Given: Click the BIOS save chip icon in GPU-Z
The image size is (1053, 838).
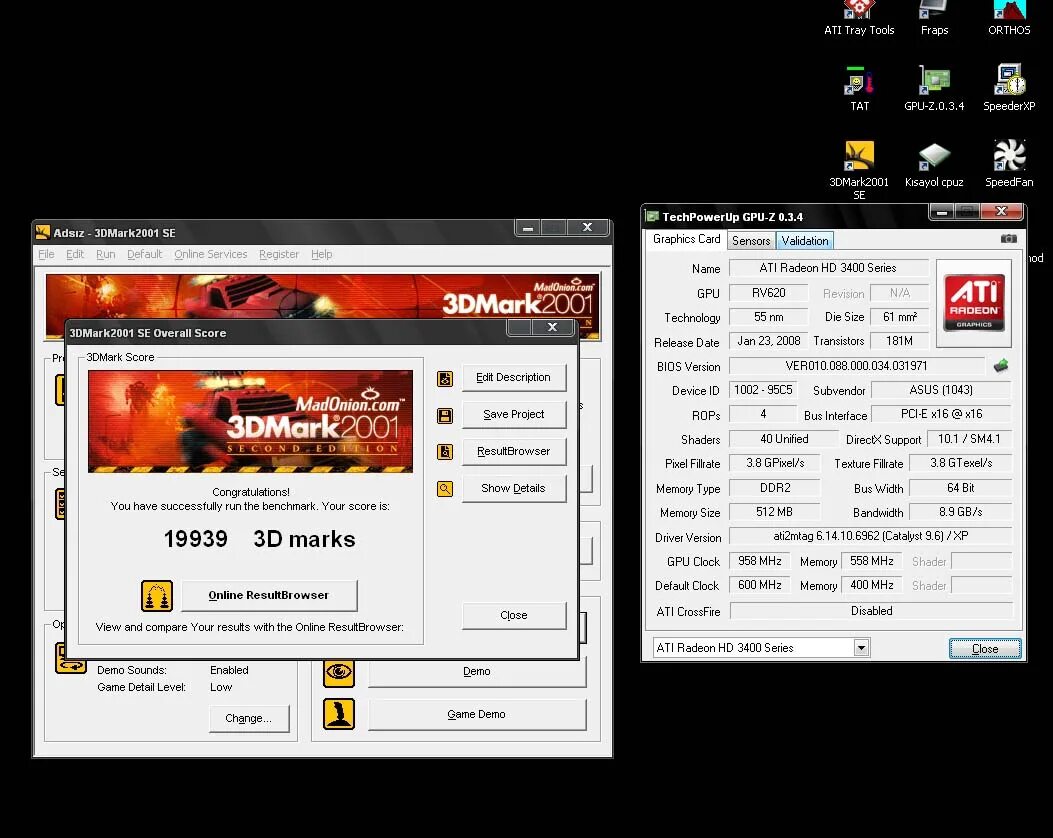Looking at the screenshot, I should (1001, 366).
